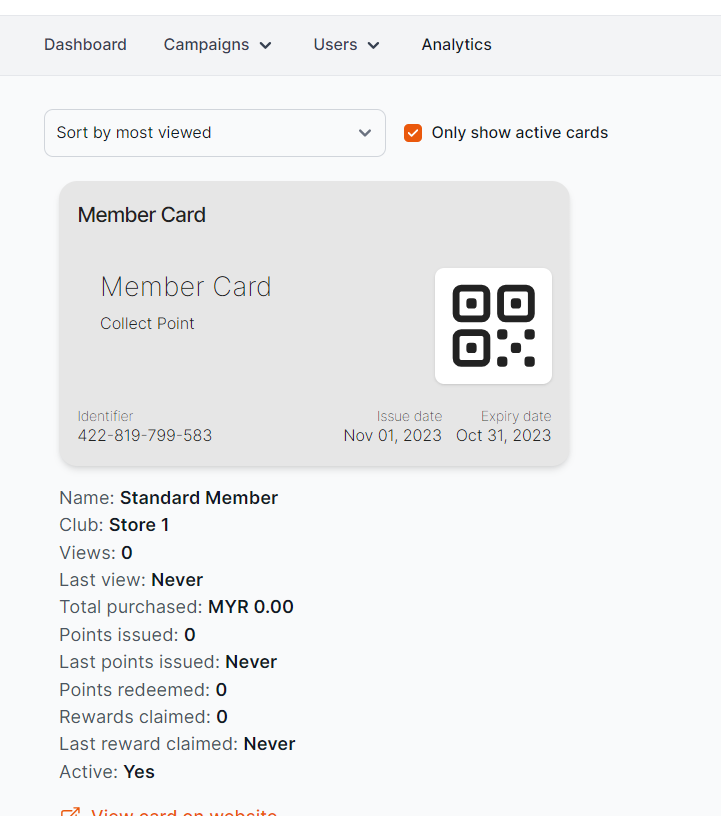Click the issue date Nov 01, 2023
The height and width of the screenshot is (816, 721).
pyautogui.click(x=392, y=435)
